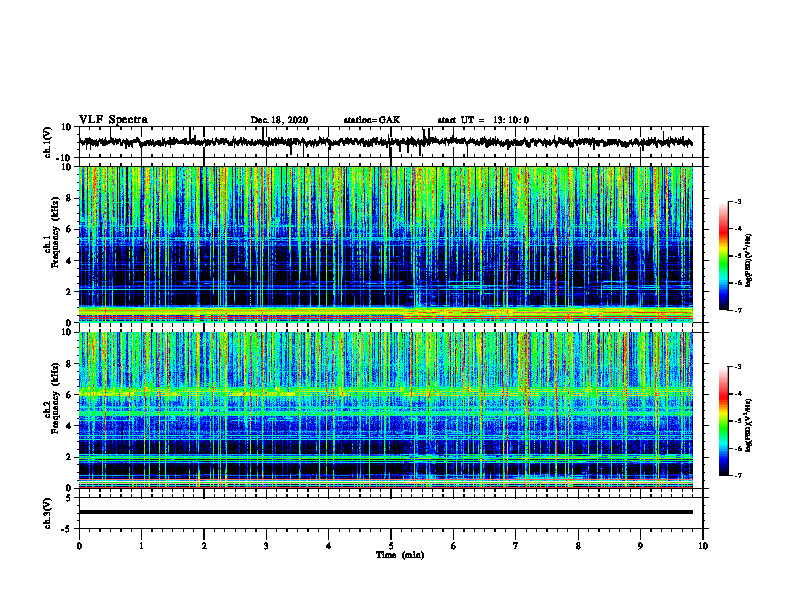Click the "-10" tick on ch.1(V) axis
Image resolution: width=792 pixels, height=612 pixels.
(65, 158)
